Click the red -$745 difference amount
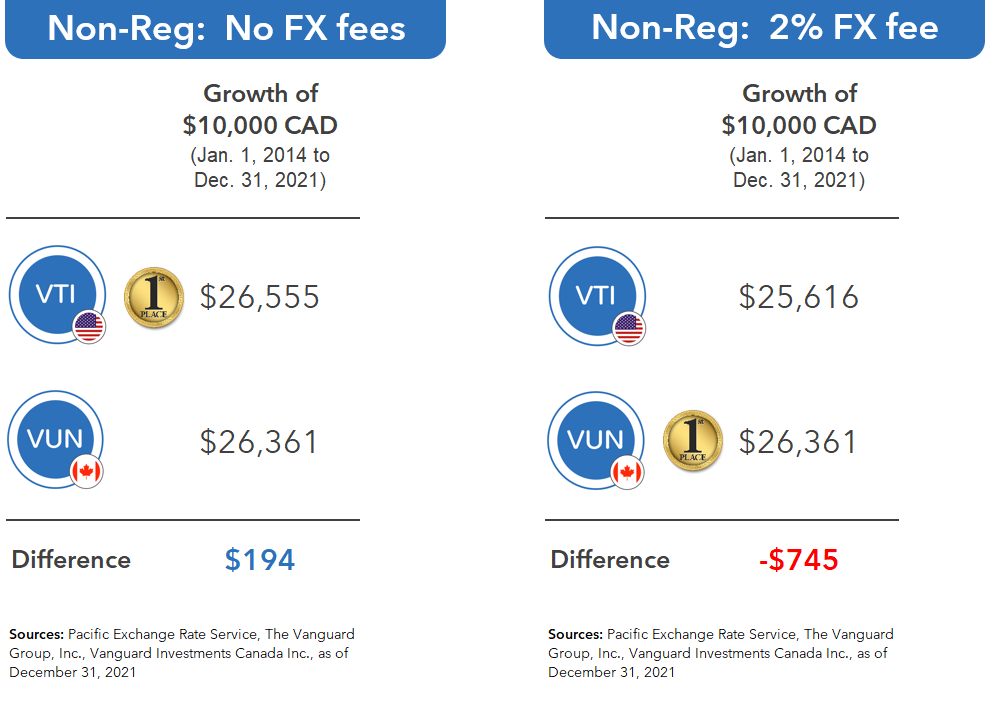This screenshot has width=993, height=715. coord(798,559)
